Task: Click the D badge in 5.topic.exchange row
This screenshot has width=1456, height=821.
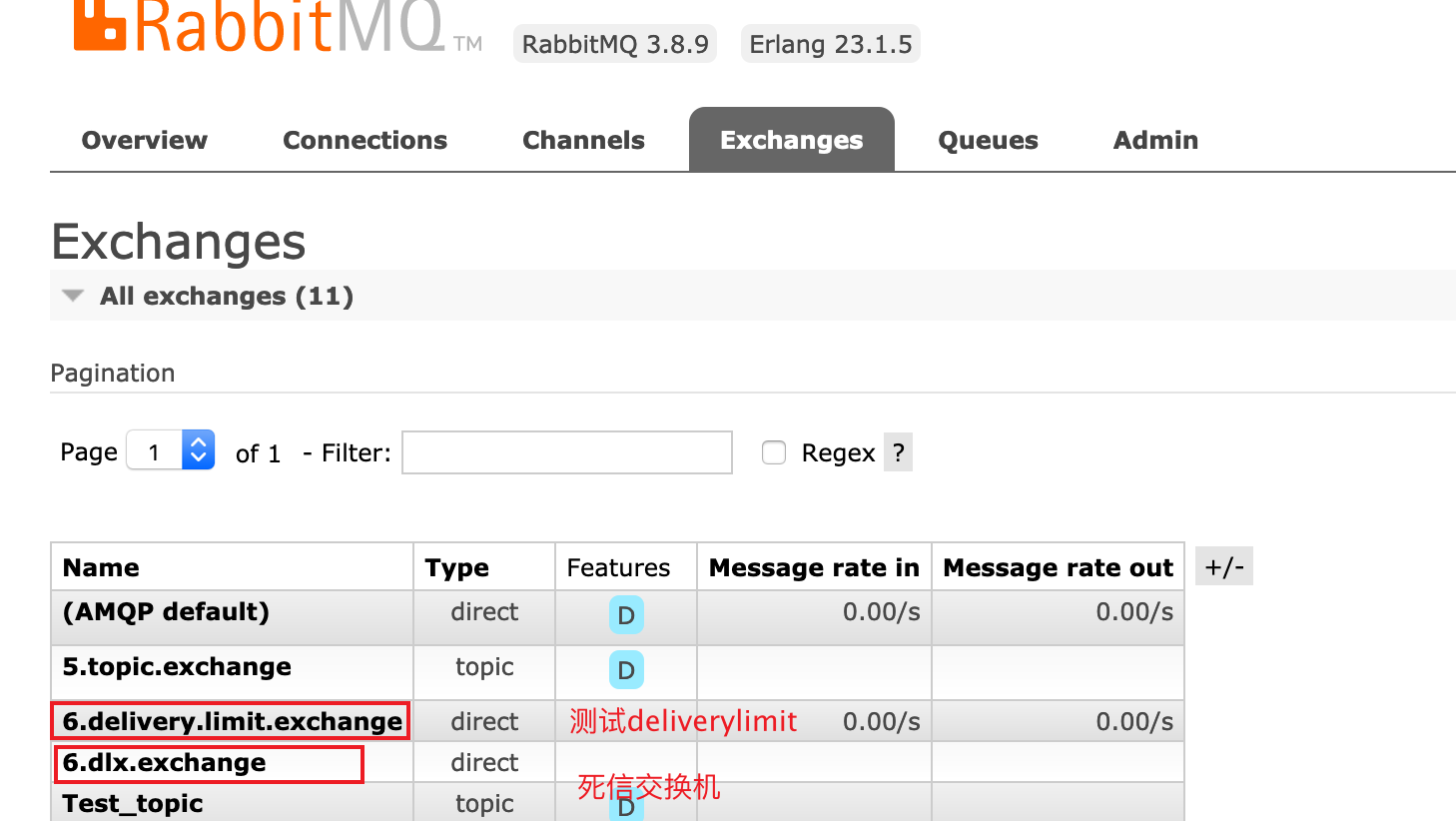Action: [x=626, y=670]
